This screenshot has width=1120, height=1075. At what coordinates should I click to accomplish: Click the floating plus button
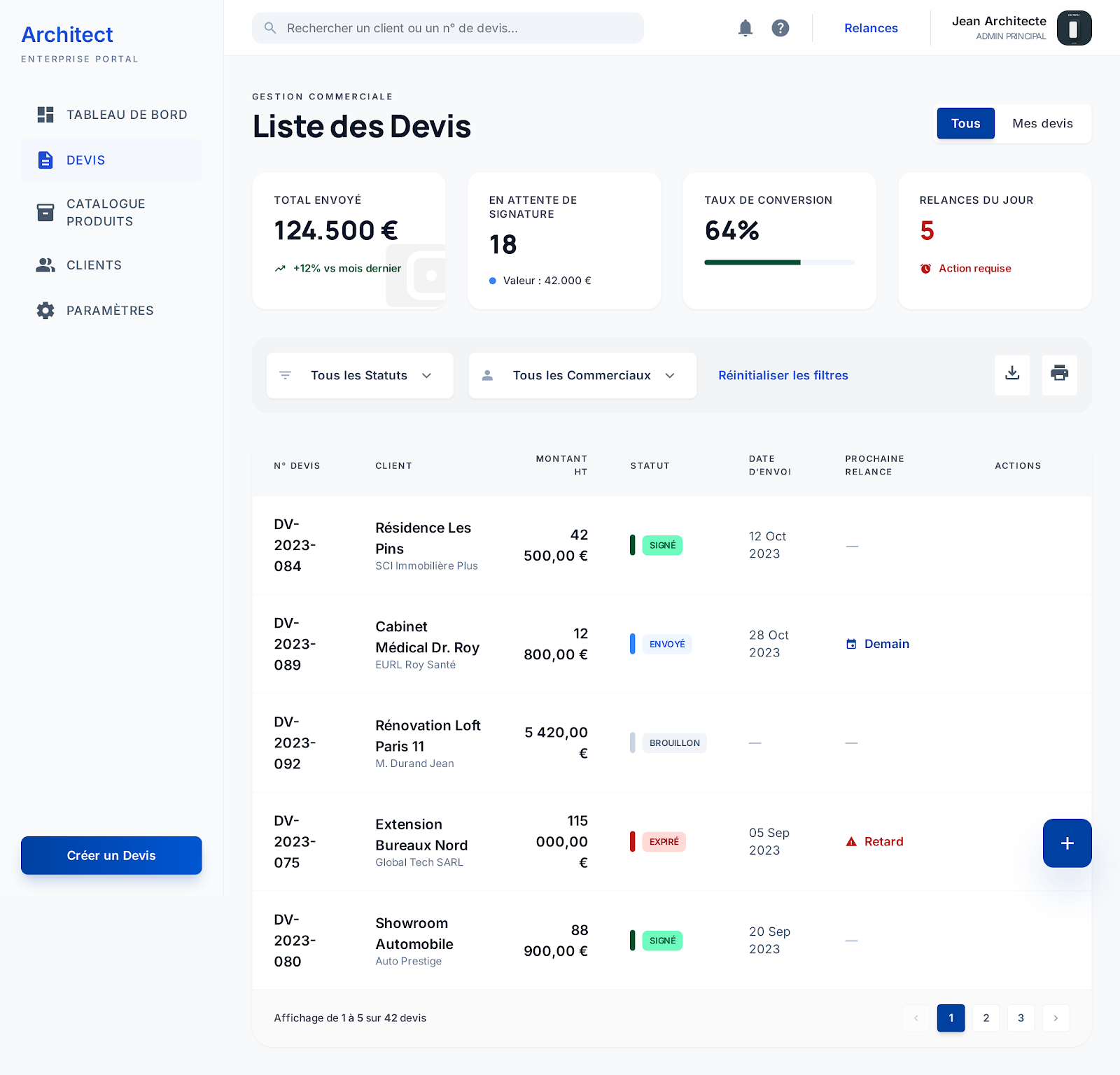click(x=1067, y=843)
